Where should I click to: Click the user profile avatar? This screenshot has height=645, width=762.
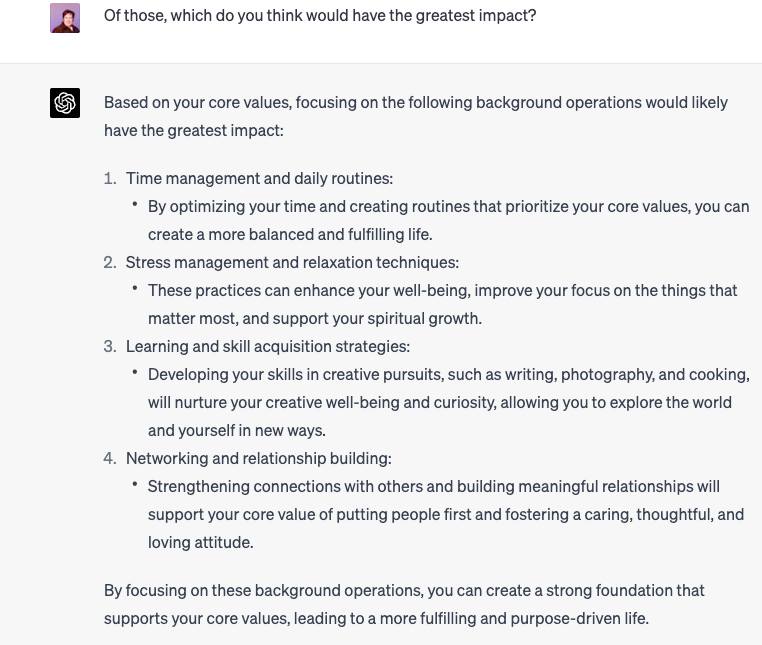click(65, 18)
